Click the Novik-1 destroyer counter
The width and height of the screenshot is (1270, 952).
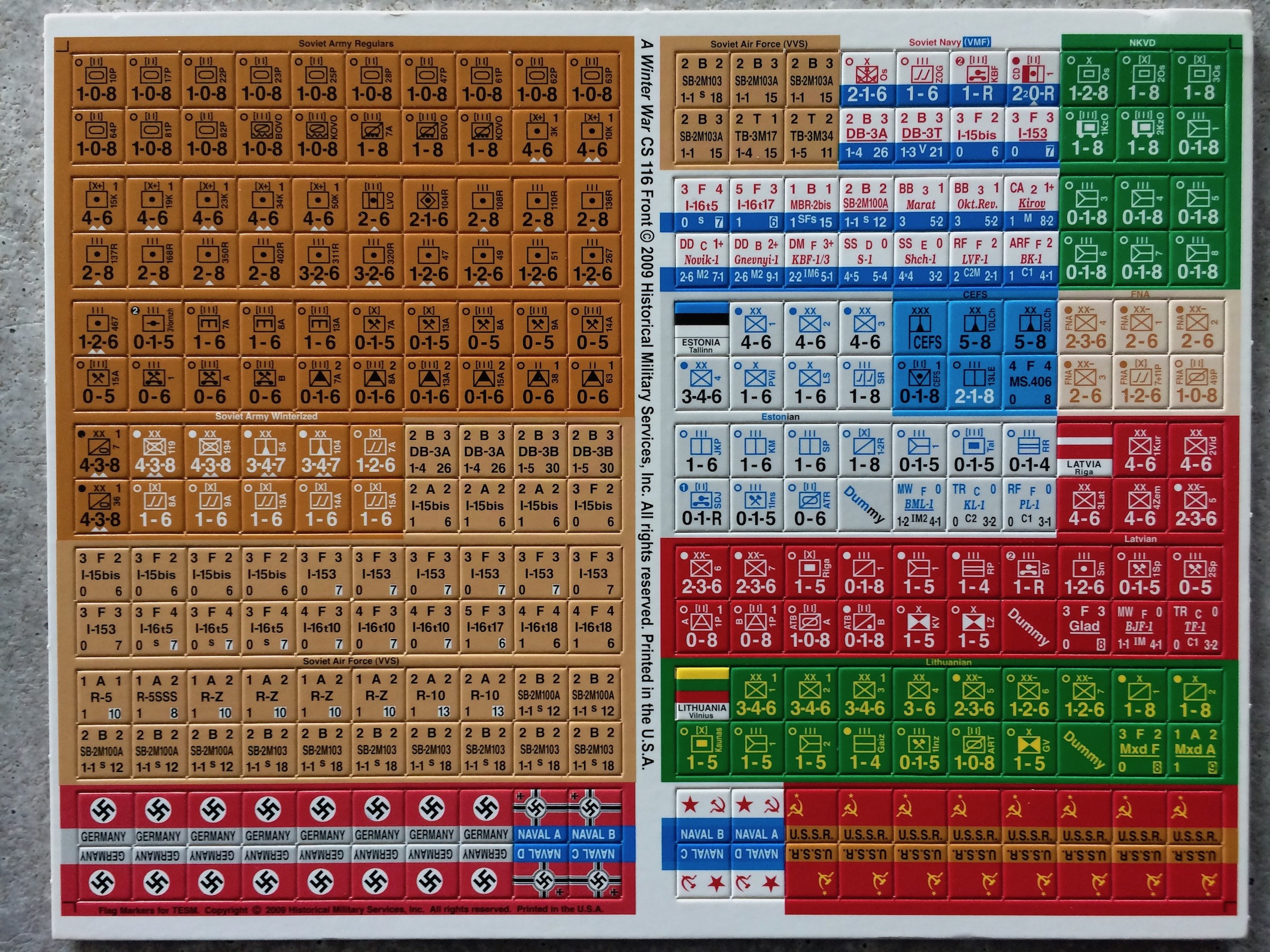click(700, 260)
